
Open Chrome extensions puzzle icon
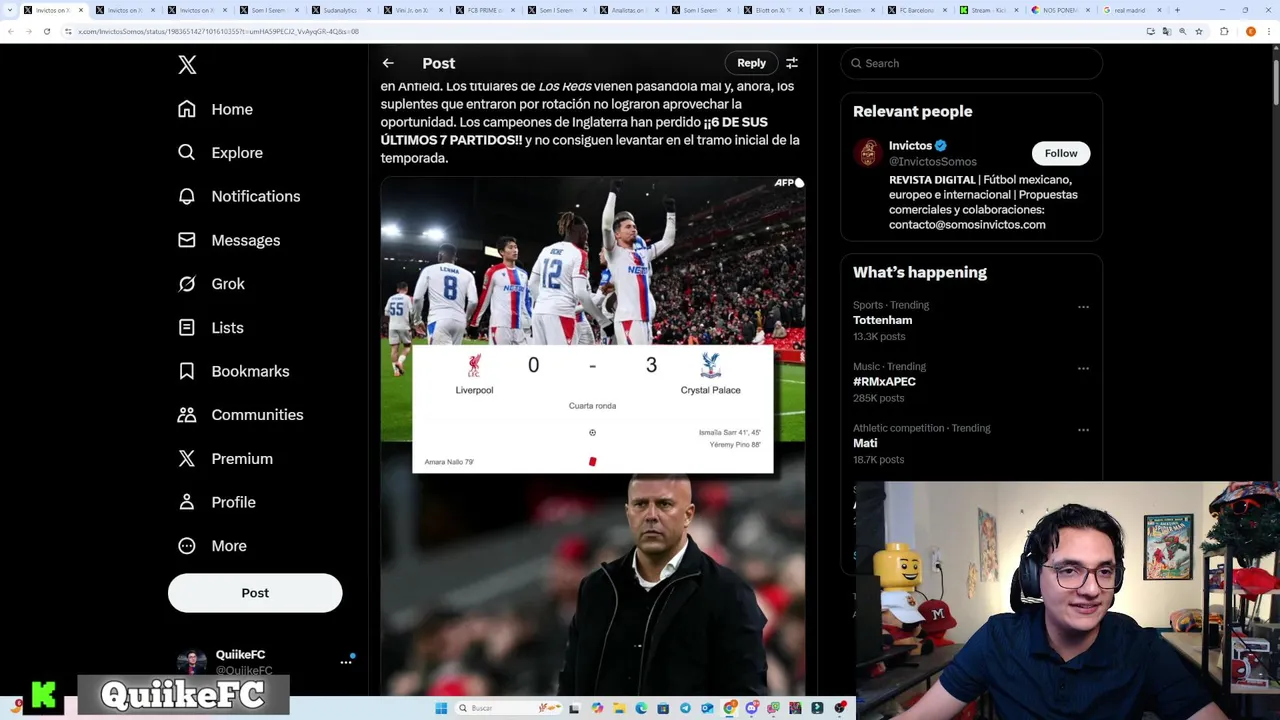[x=1224, y=32]
